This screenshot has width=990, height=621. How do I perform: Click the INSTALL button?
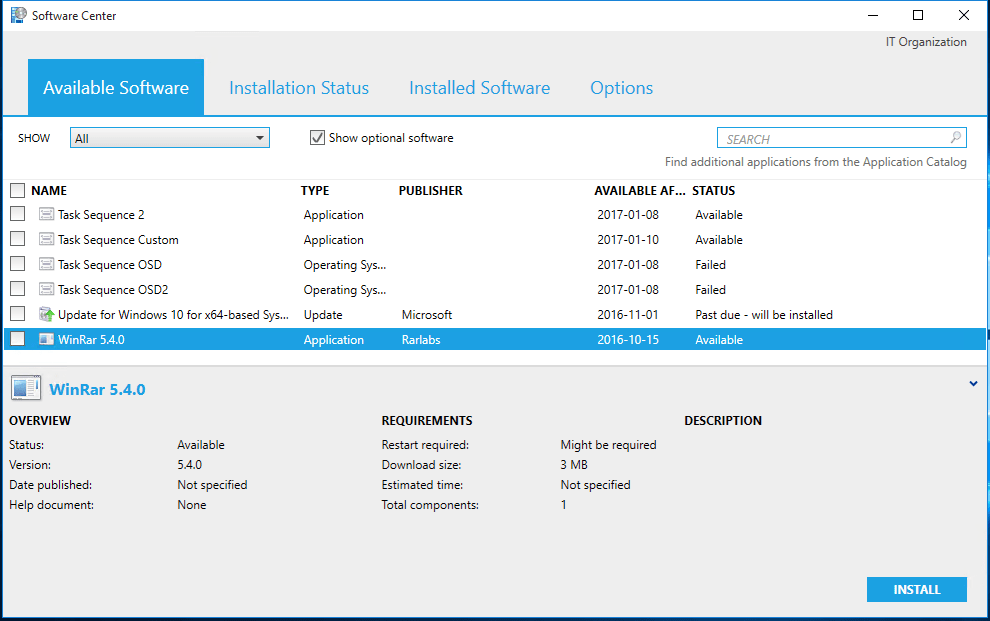[x=917, y=589]
